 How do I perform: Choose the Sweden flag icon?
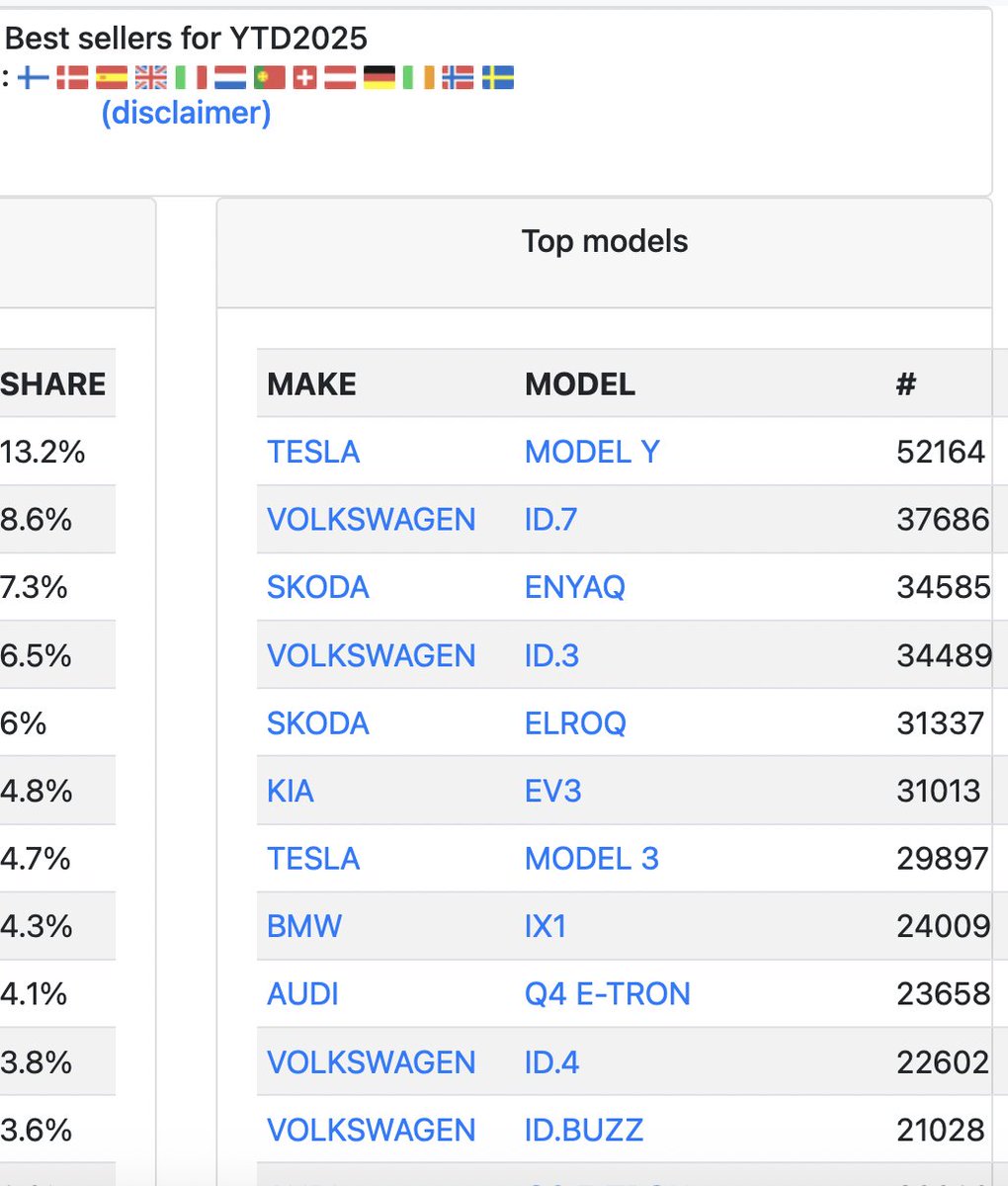coord(498,77)
